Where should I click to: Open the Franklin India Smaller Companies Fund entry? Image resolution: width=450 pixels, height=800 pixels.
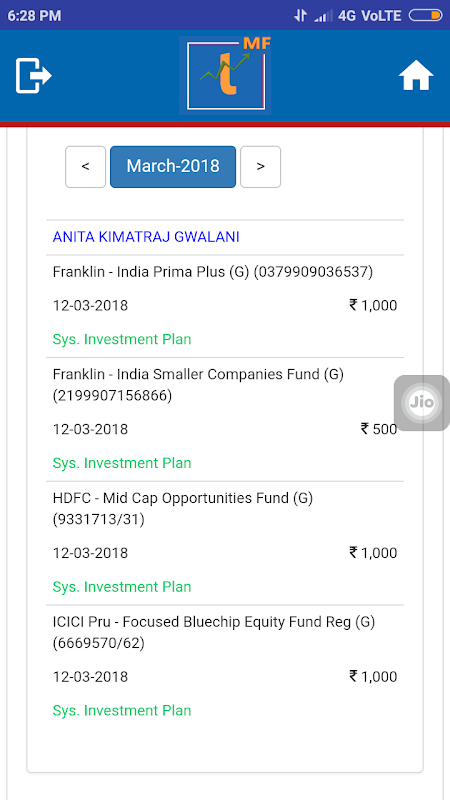(225, 419)
